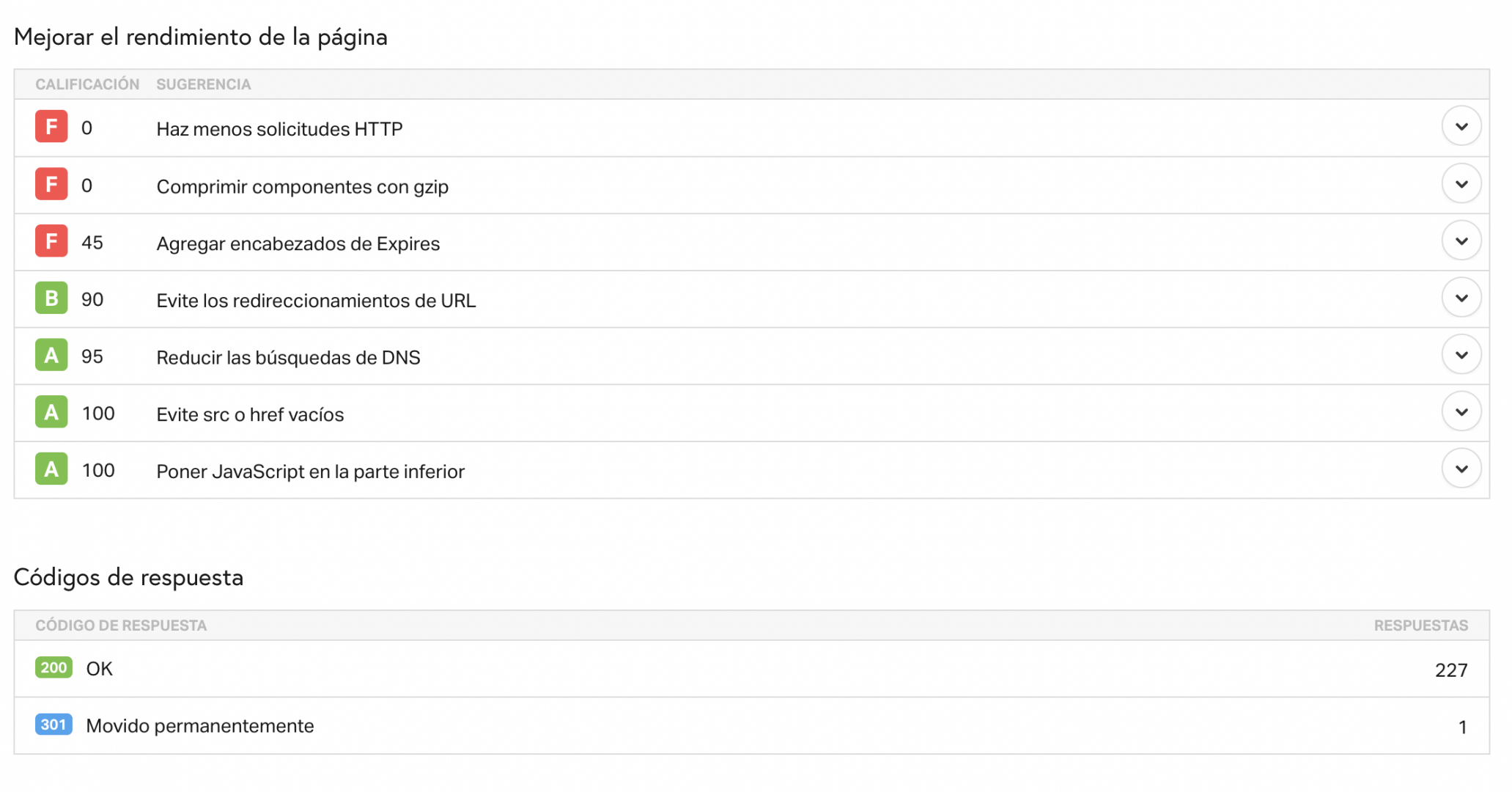Click the F grade badge for HTTP requests
Image resolution: width=1512 pixels, height=792 pixels.
click(x=51, y=127)
